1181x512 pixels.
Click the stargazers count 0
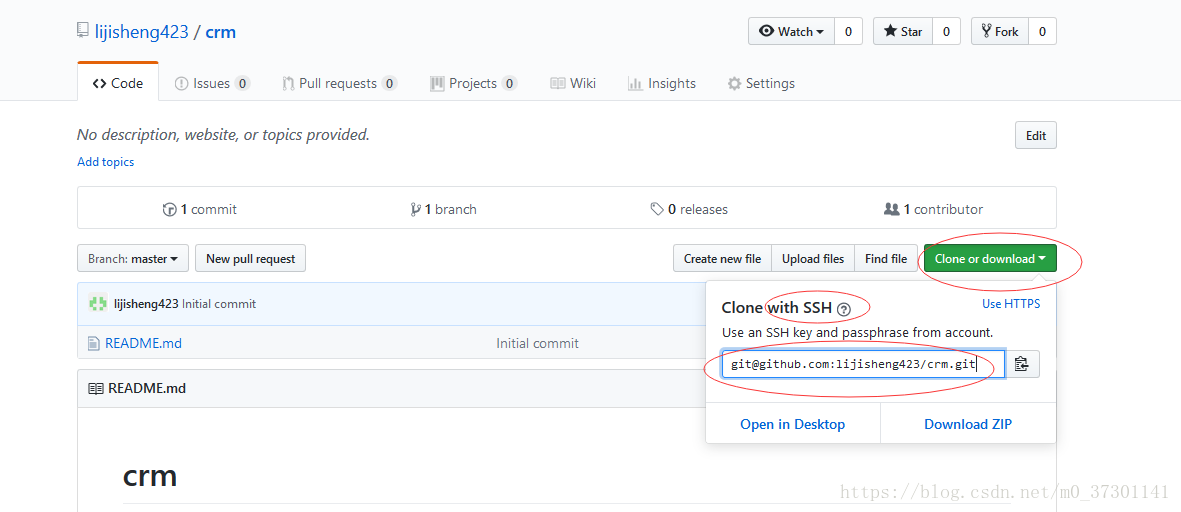tap(946, 32)
